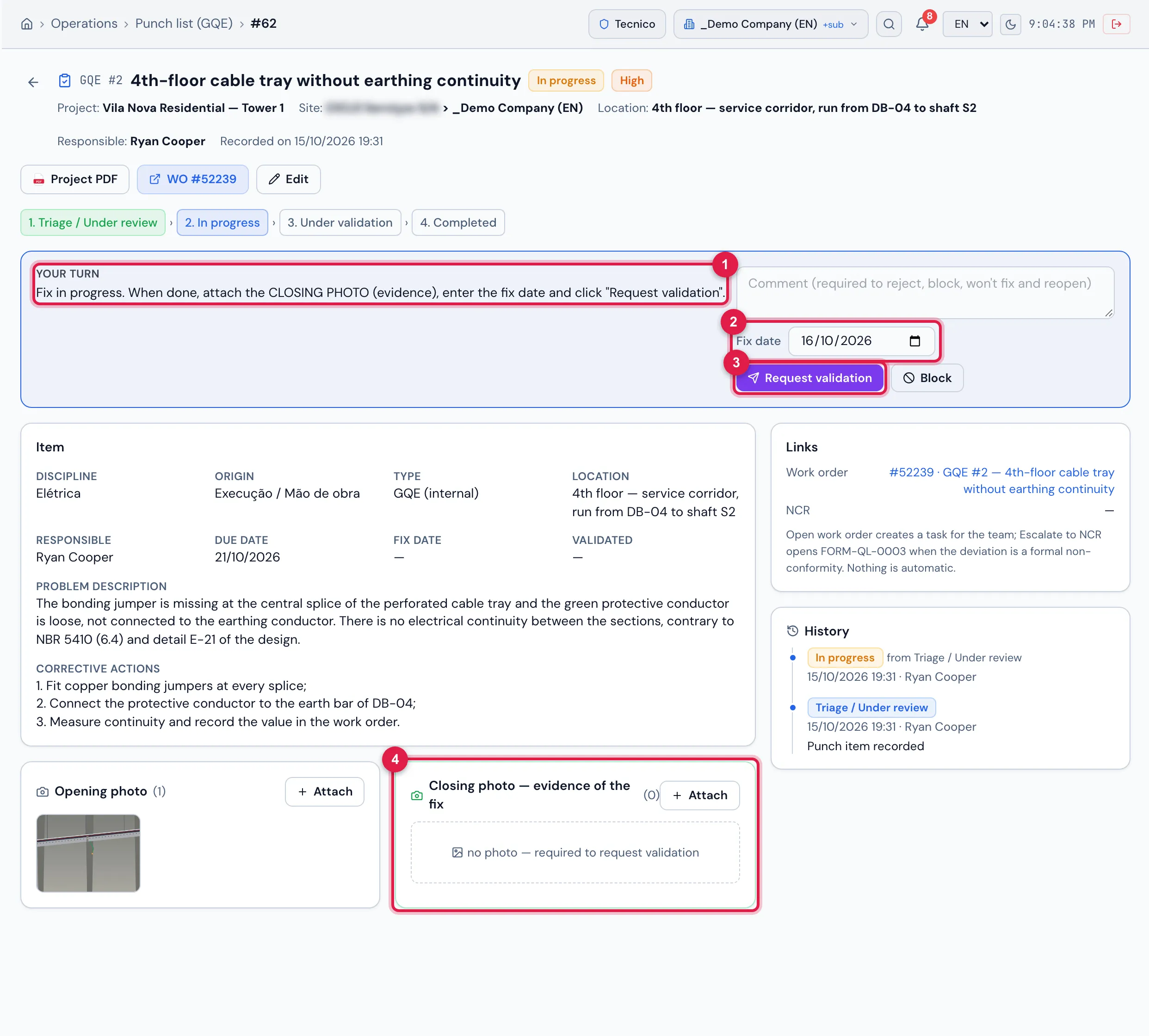Viewport: 1149px width, 1036px height.
Task: Click the green camera icon for Closing photo
Action: 417,795
